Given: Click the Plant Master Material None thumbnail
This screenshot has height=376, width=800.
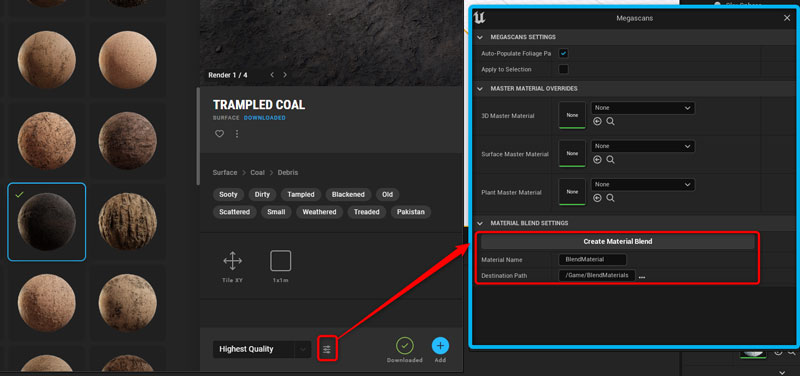Looking at the screenshot, I should (x=572, y=192).
